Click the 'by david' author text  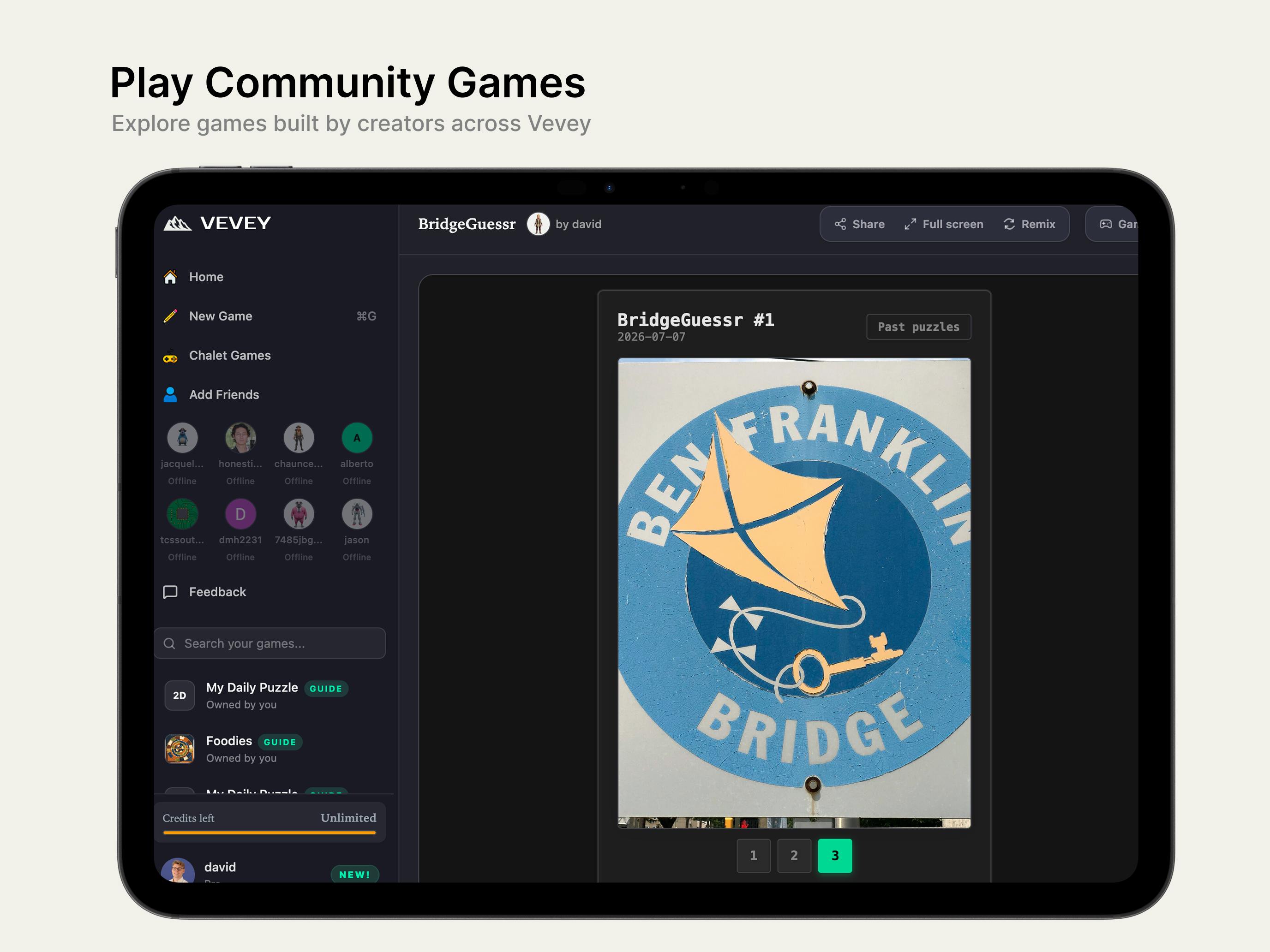pyautogui.click(x=579, y=224)
